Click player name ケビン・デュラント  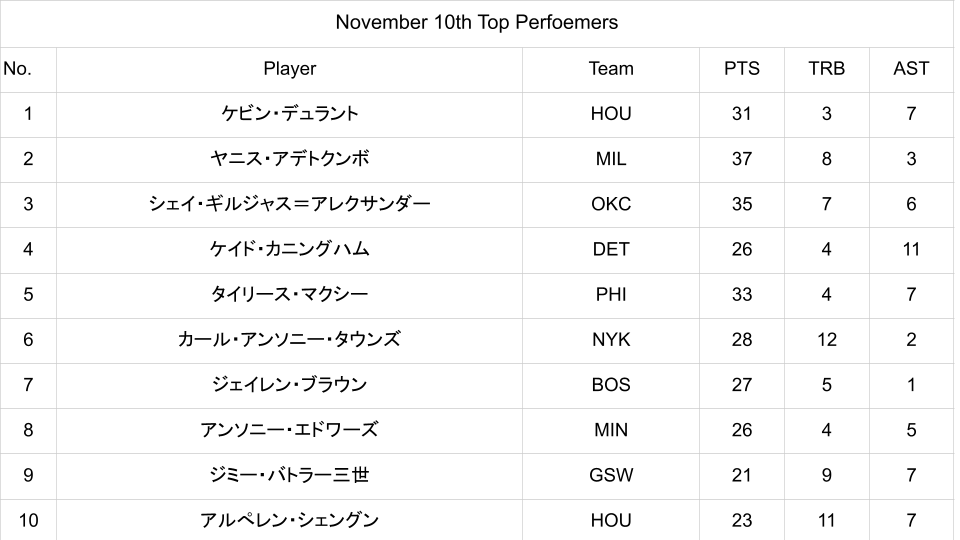290,114
